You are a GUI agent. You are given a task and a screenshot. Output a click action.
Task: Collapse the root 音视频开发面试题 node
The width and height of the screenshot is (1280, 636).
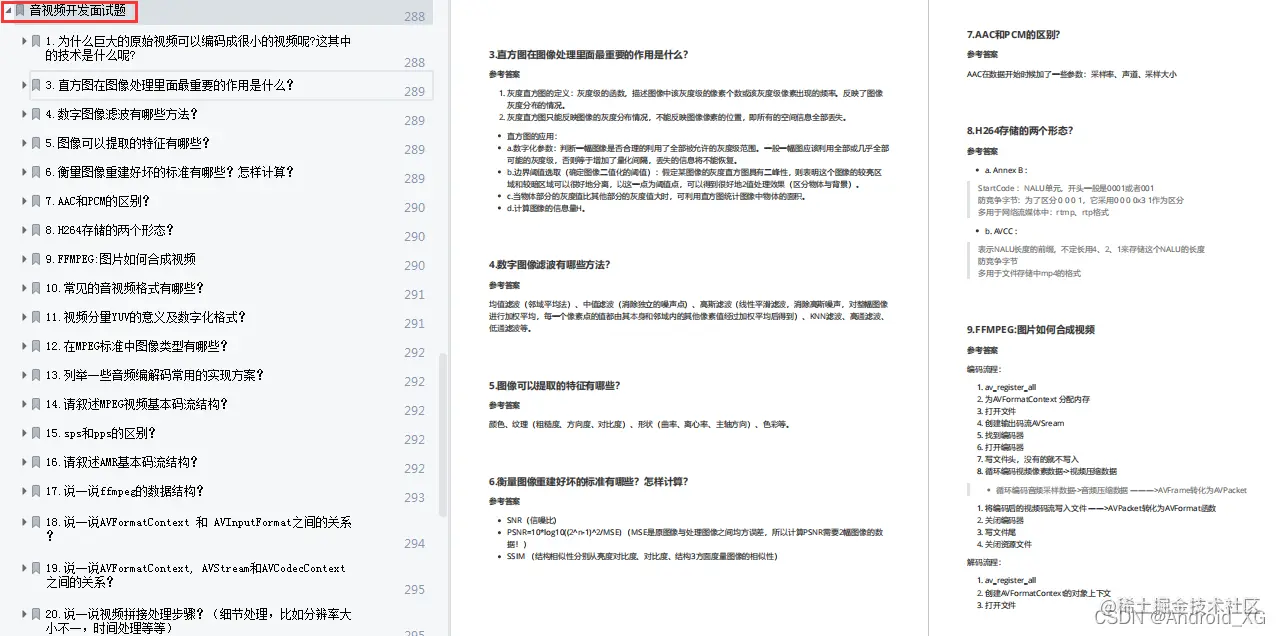point(7,13)
